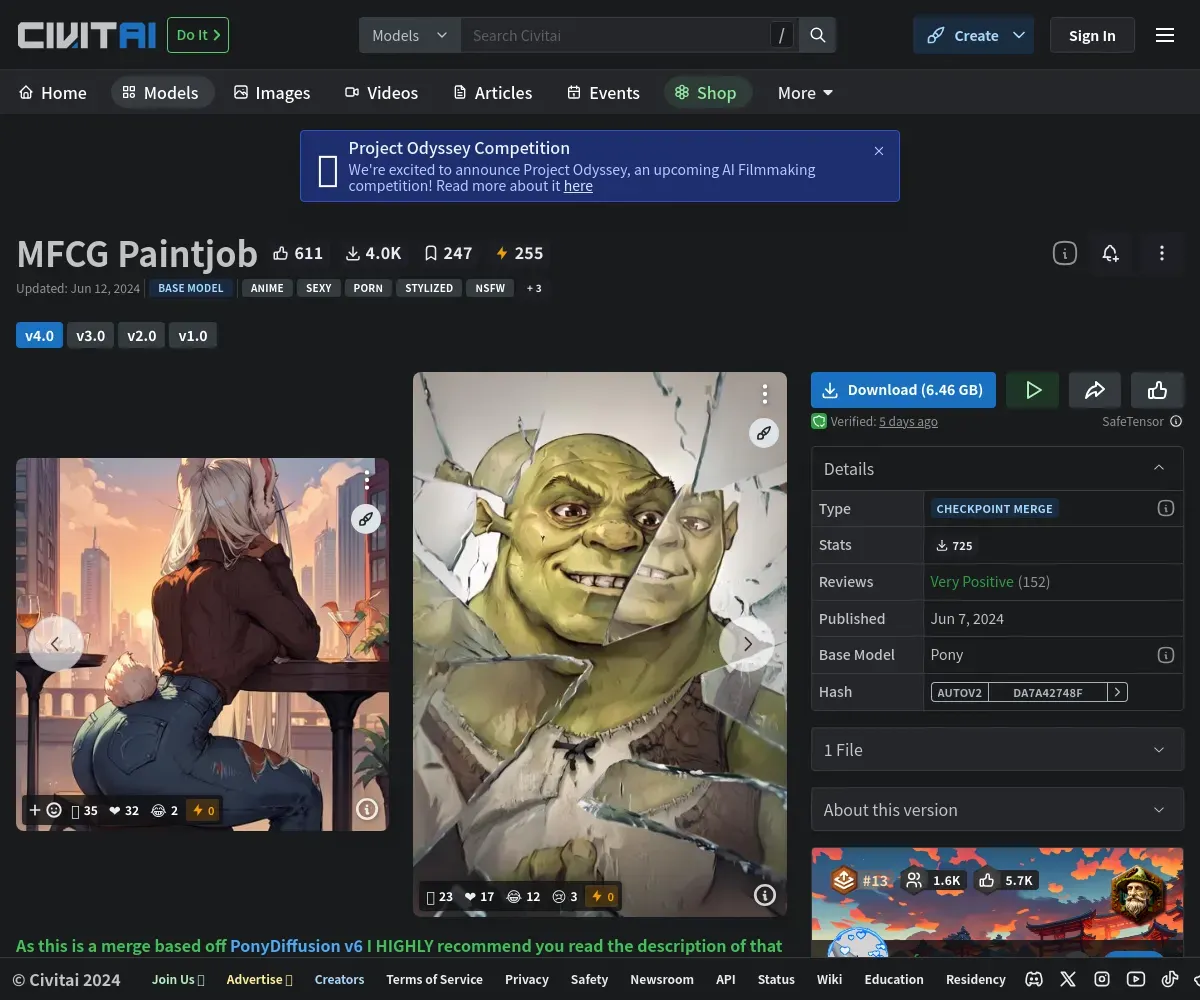Open Terms of Service footer link

pos(434,979)
